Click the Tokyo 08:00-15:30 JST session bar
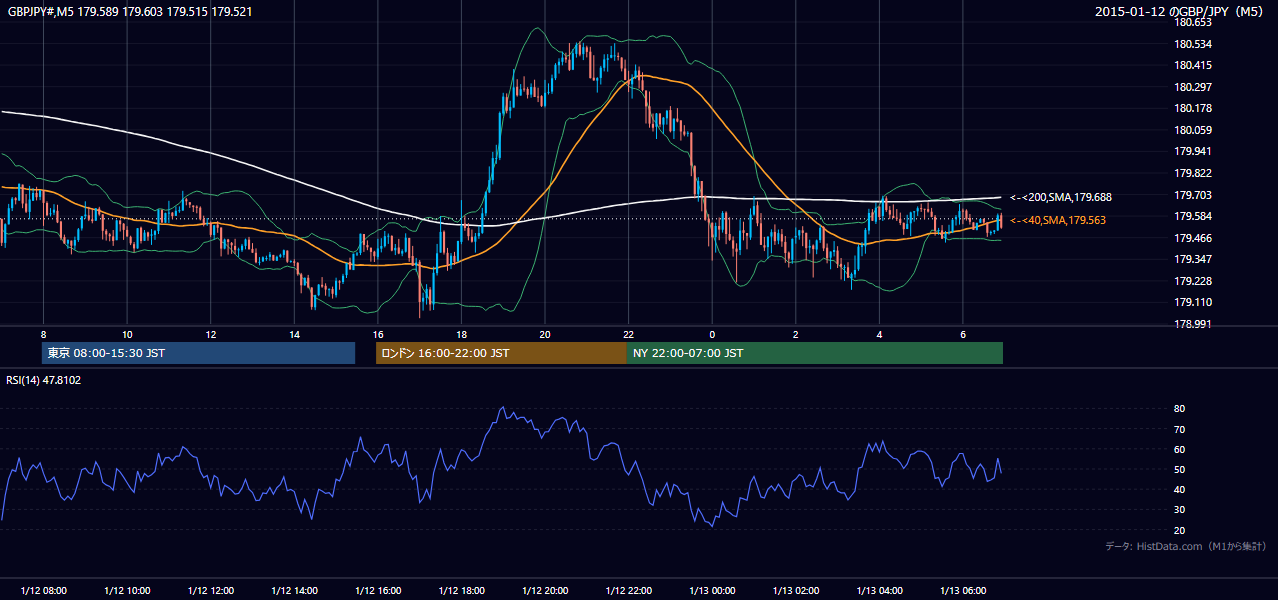The height and width of the screenshot is (600, 1278). click(x=199, y=353)
